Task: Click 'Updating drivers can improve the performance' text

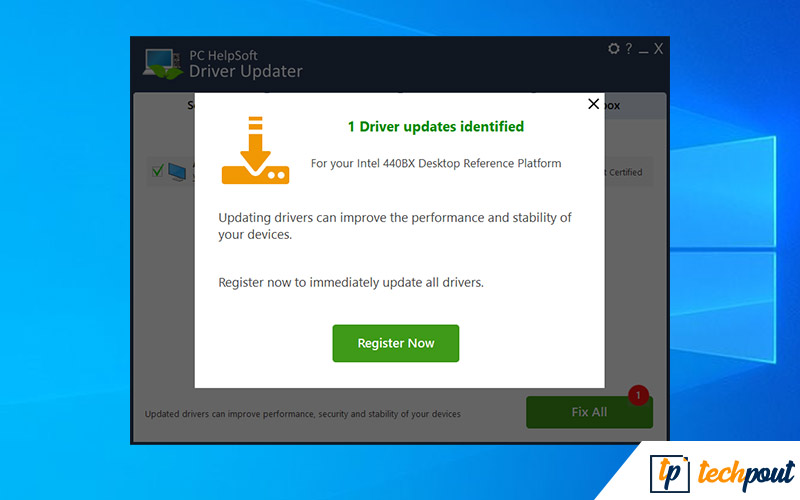Action: pyautogui.click(x=395, y=226)
